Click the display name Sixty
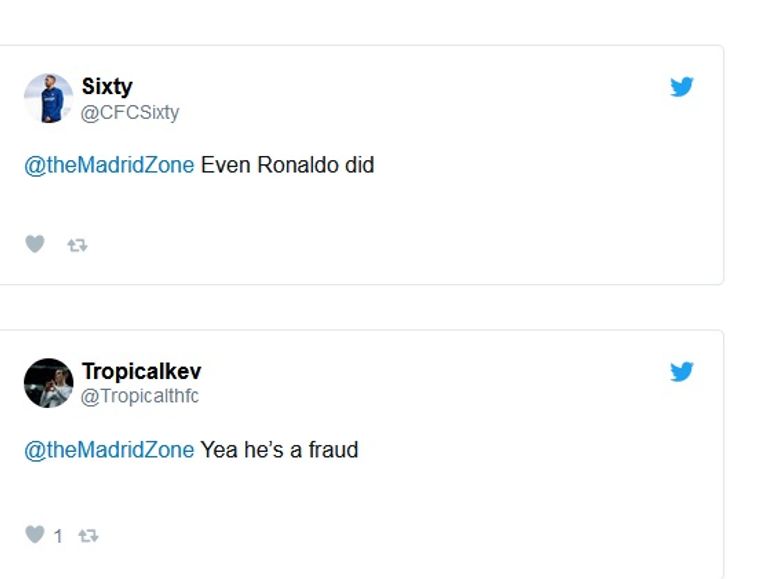The height and width of the screenshot is (579, 768). point(107,87)
